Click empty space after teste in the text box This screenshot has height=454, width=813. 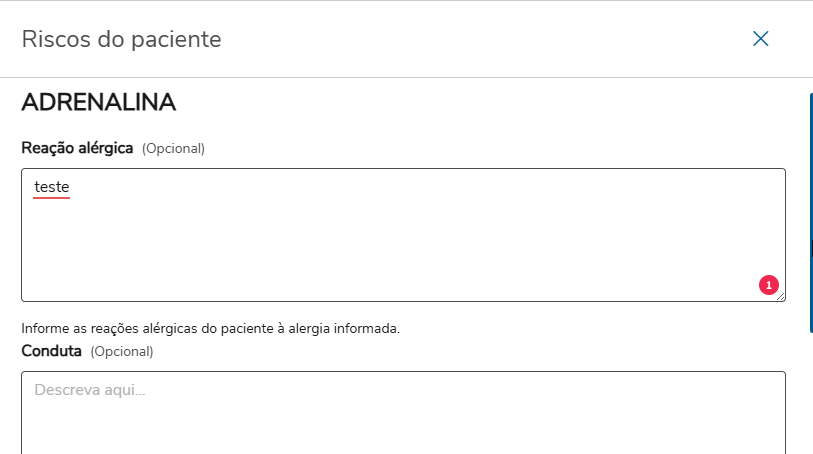(300, 187)
